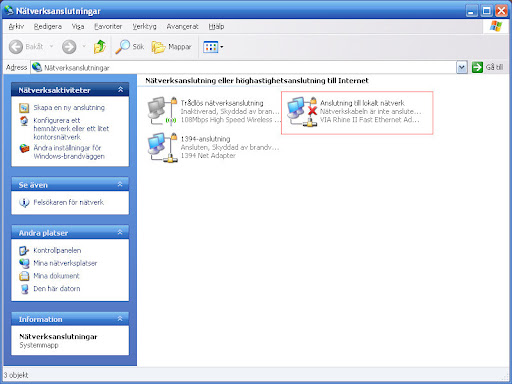Open Skapa en ny anslutning link

(69, 107)
